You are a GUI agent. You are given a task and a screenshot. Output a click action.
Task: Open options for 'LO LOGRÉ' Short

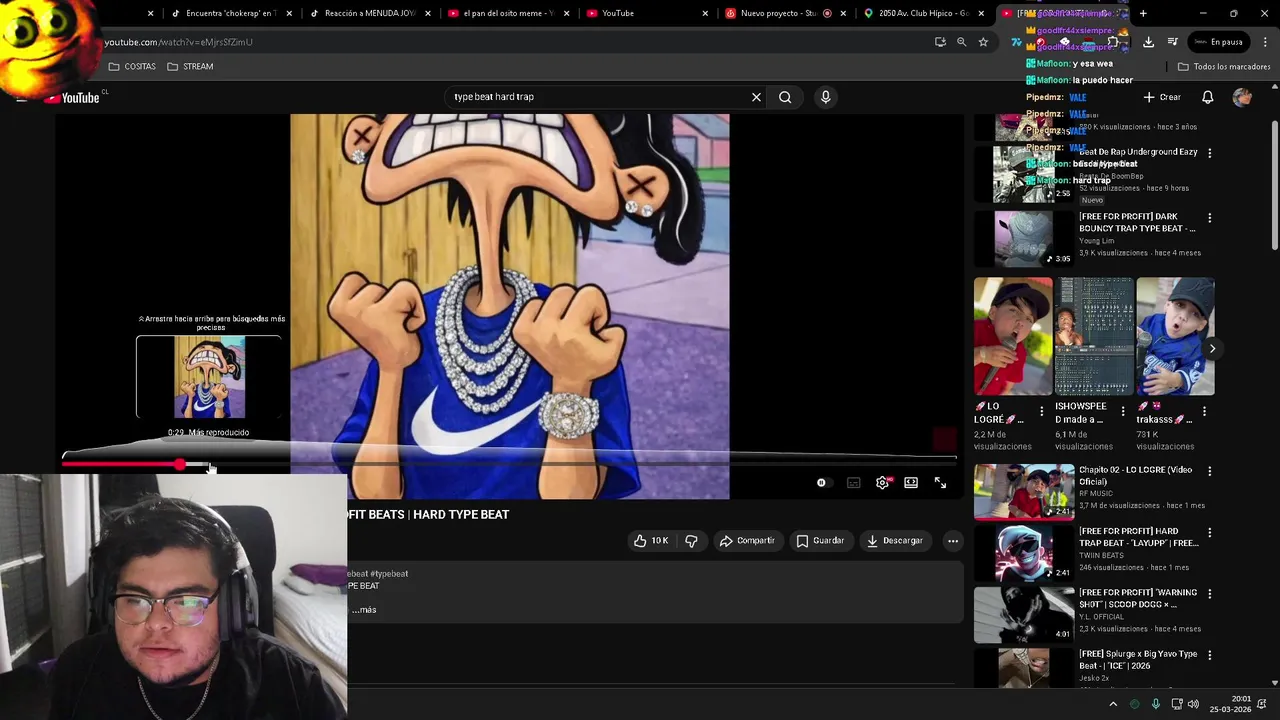tap(1041, 411)
